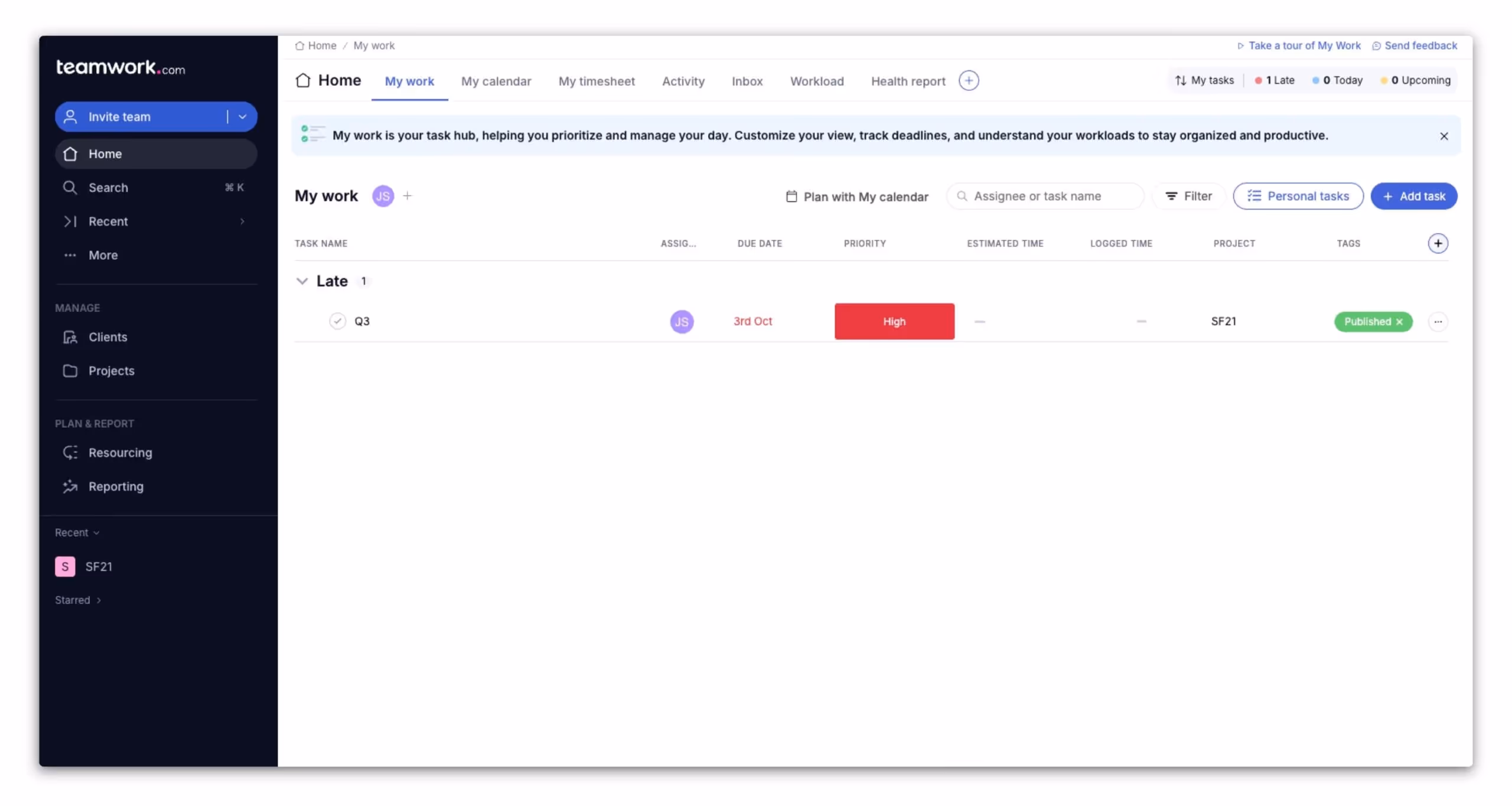Switch to the My calendar tab
Image resolution: width=1512 pixels, height=806 pixels.
click(x=496, y=81)
